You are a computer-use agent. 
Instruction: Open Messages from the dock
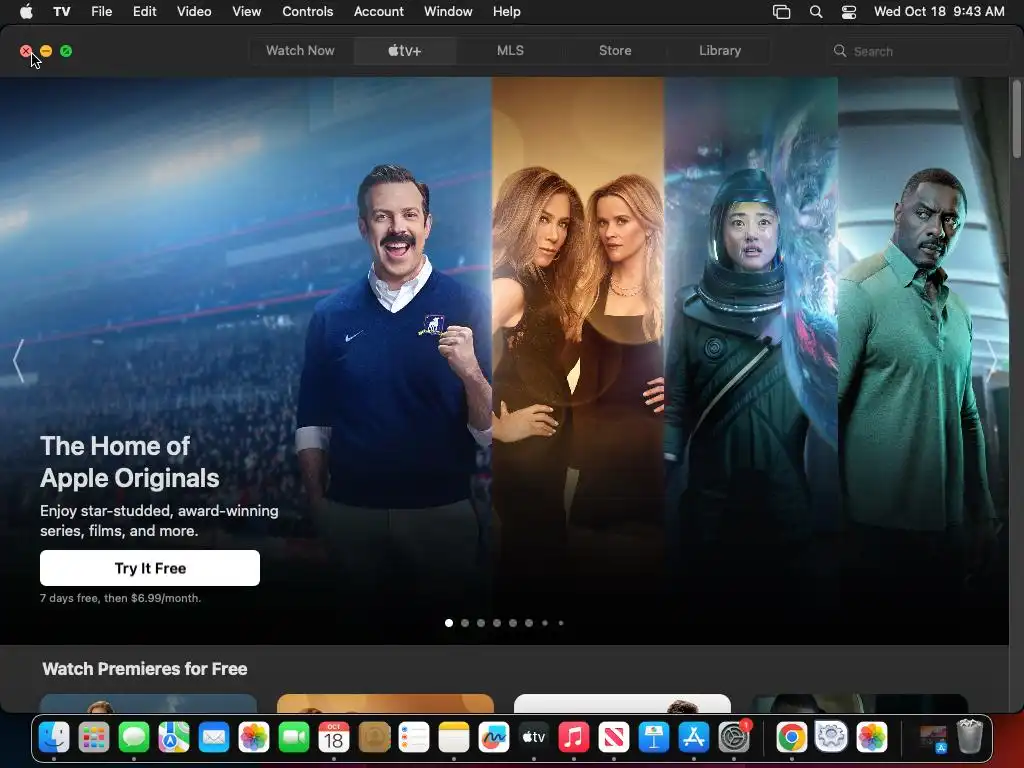134,737
